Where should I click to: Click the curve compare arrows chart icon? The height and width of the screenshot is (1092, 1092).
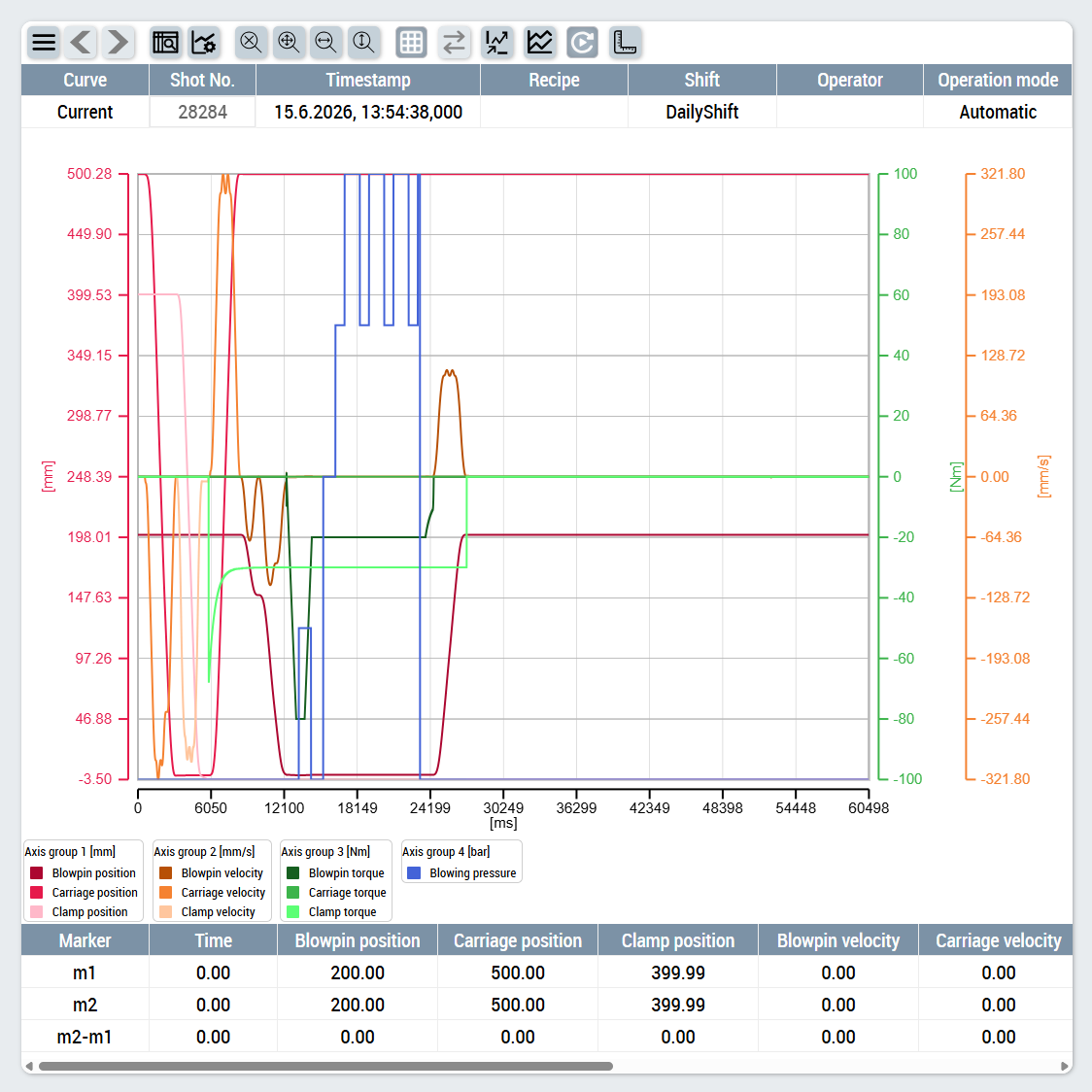point(497,43)
